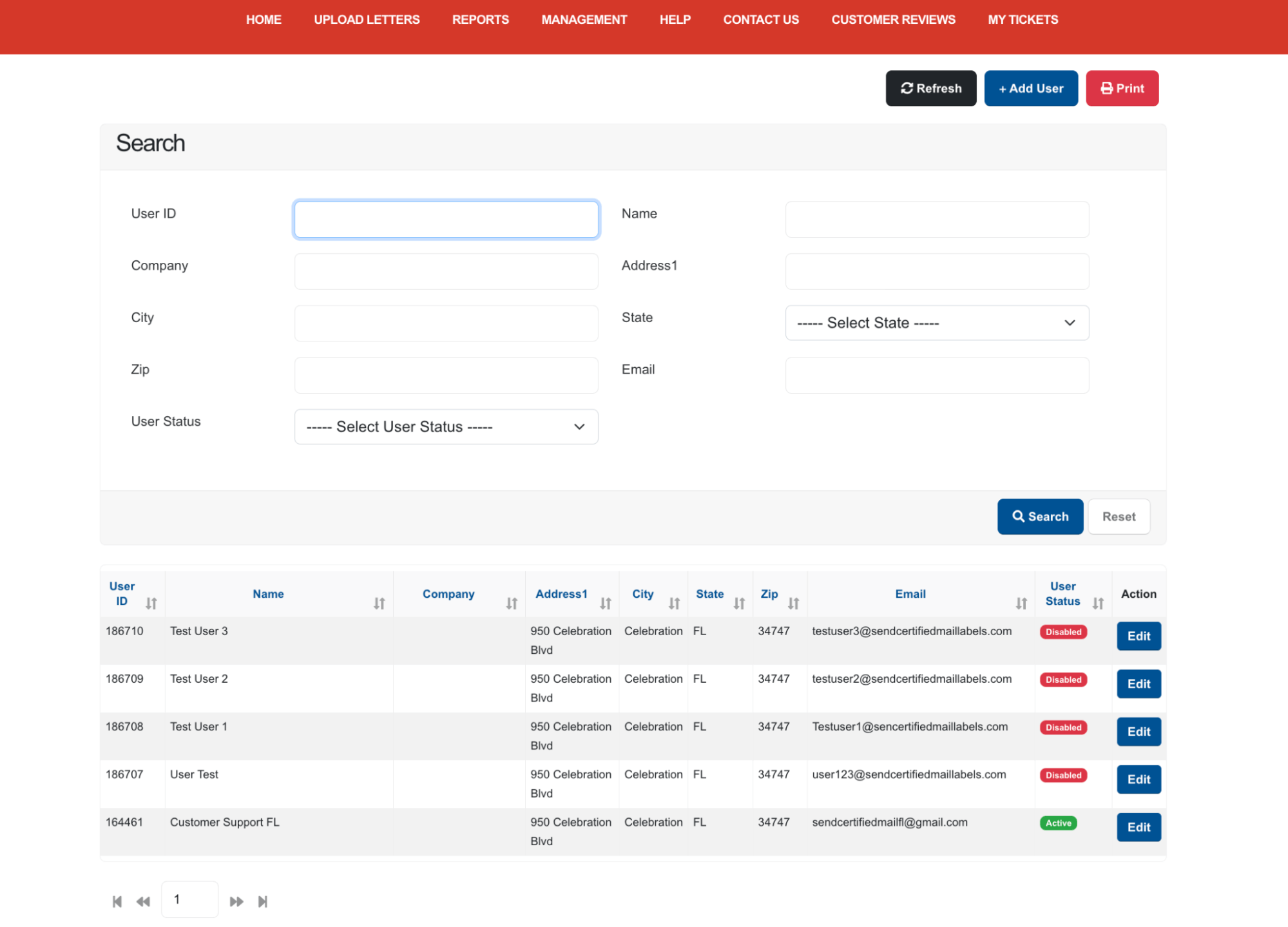Click sort arrows in Name column header
Screen dimensions: 1288x927
[x=379, y=603]
